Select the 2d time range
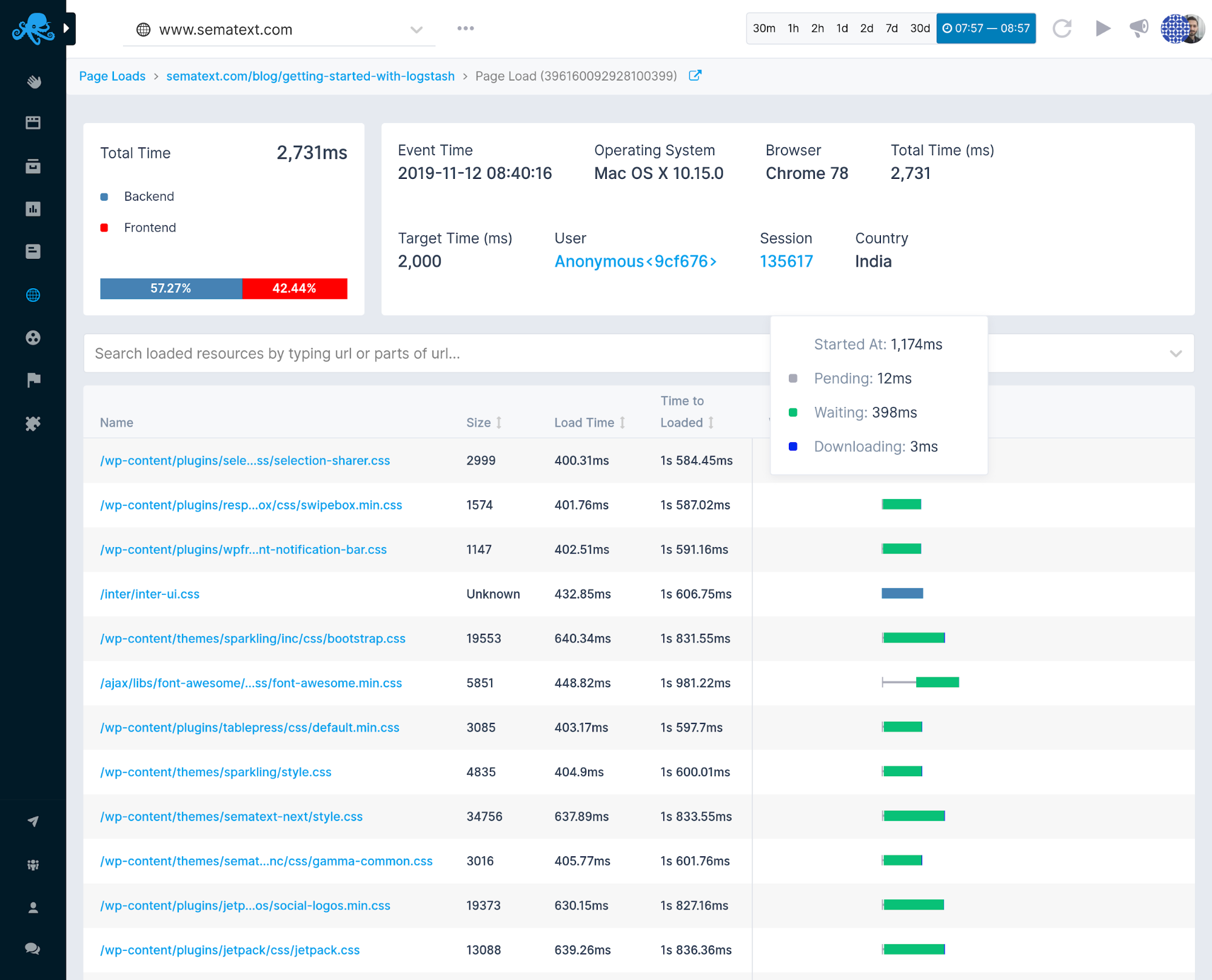 [x=867, y=29]
